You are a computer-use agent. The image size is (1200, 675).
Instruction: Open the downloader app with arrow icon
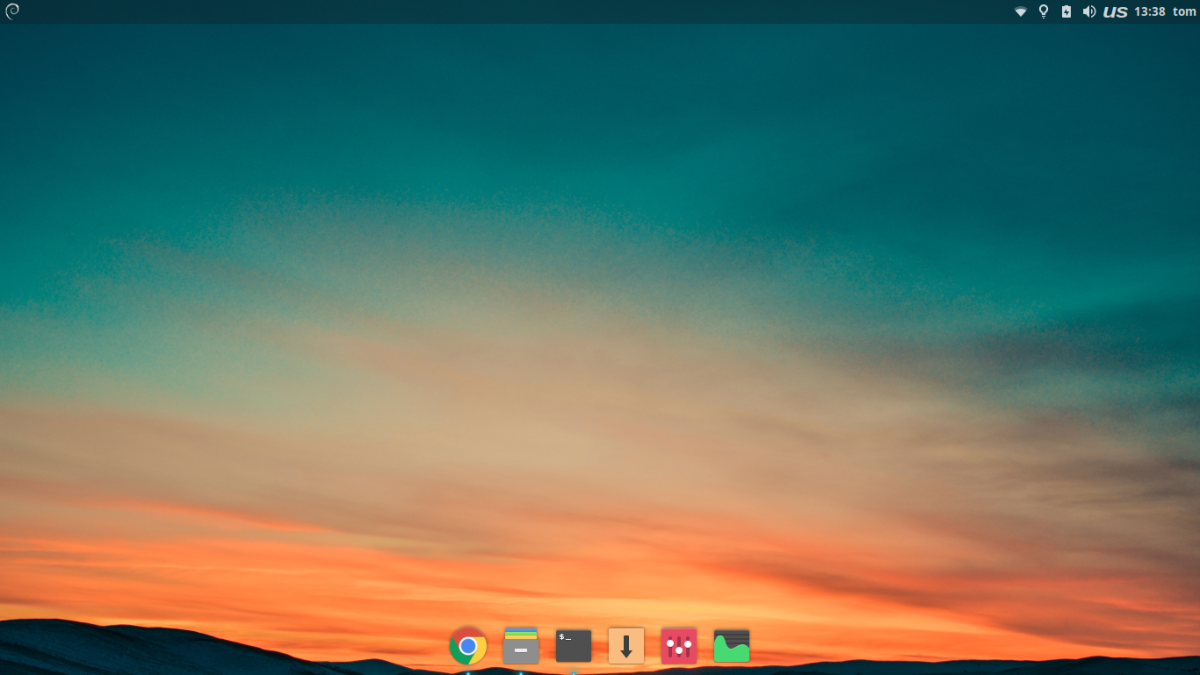(x=626, y=646)
